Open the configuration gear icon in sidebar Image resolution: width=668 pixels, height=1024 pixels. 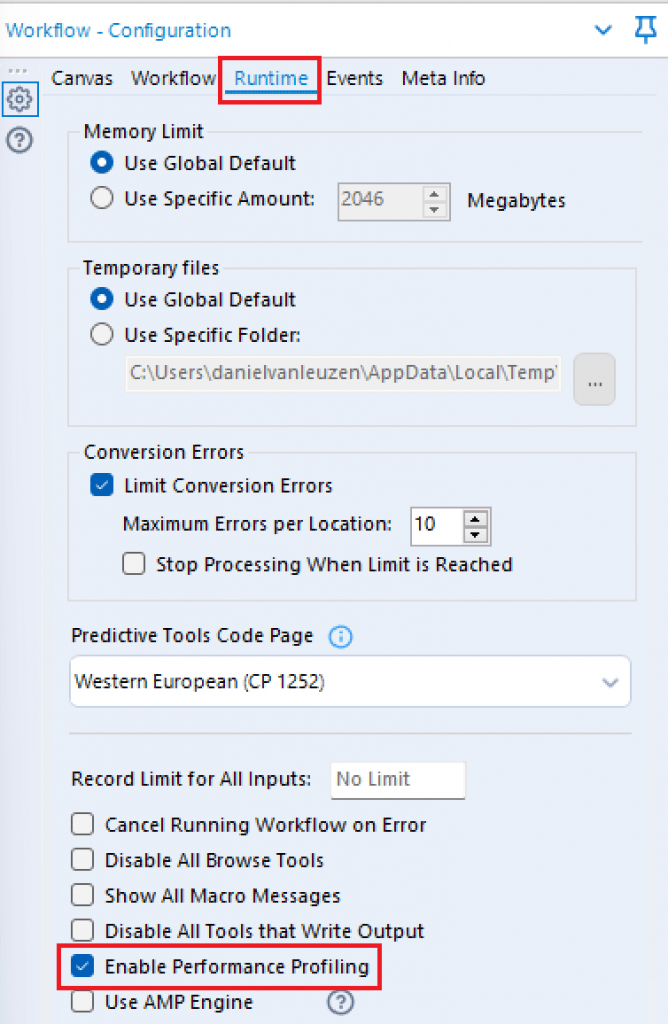(20, 100)
